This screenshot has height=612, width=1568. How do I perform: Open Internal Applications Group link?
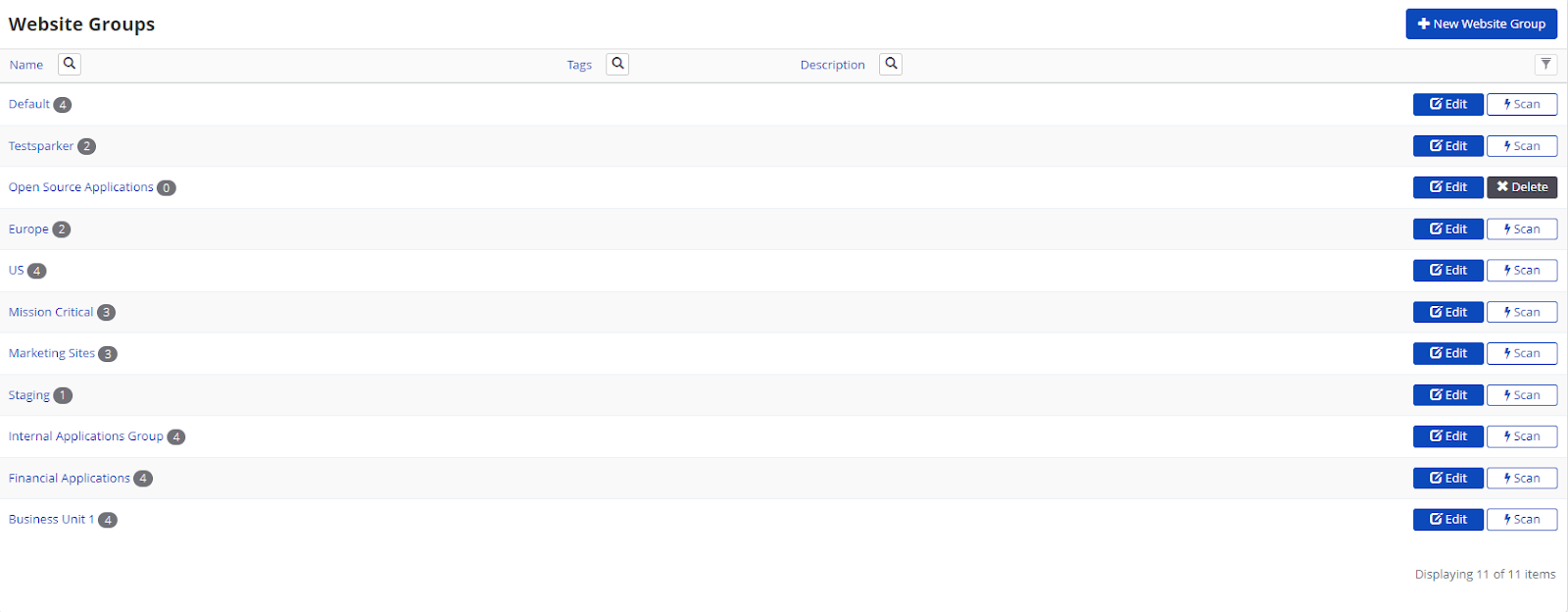pos(86,436)
